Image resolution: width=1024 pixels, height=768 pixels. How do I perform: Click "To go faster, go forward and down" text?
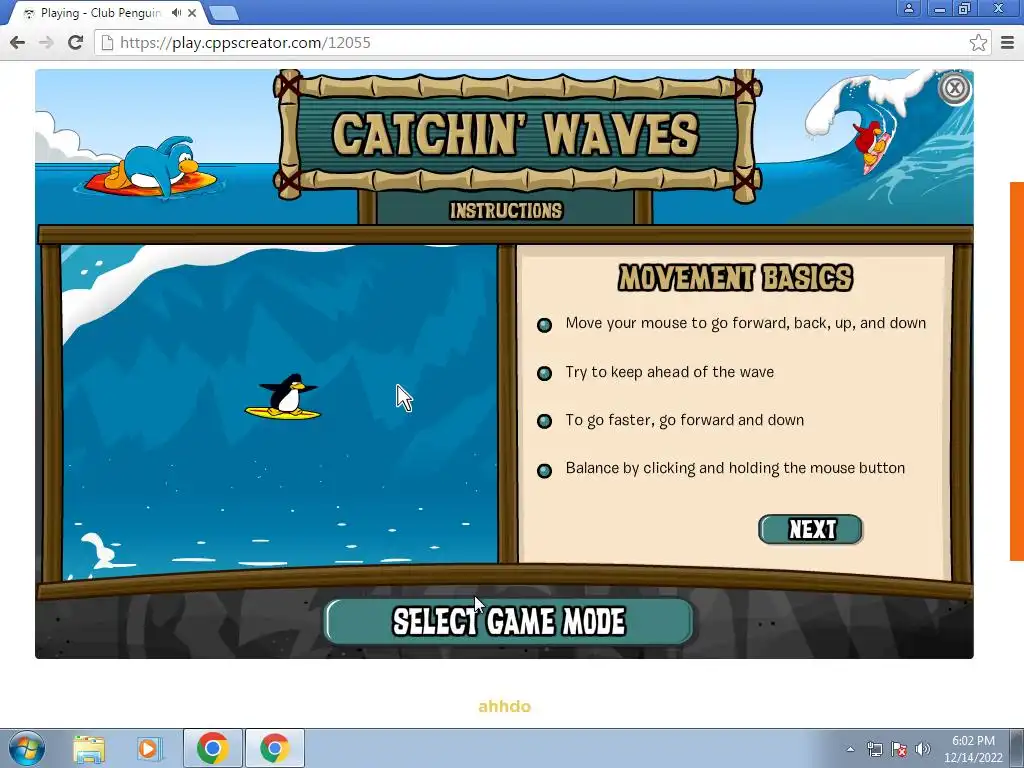[684, 420]
